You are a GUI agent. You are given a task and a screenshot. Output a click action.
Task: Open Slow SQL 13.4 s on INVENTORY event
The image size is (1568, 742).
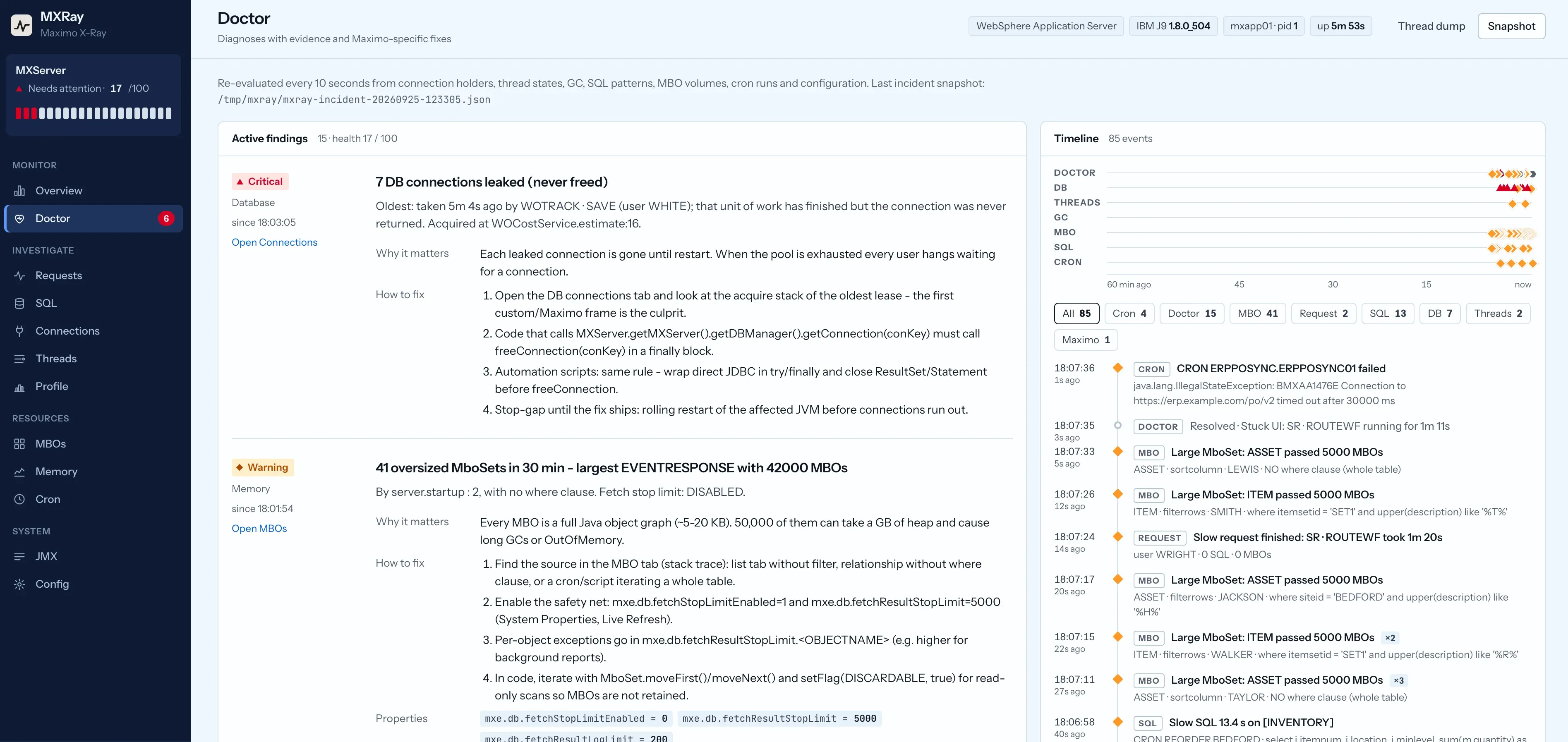point(1251,723)
